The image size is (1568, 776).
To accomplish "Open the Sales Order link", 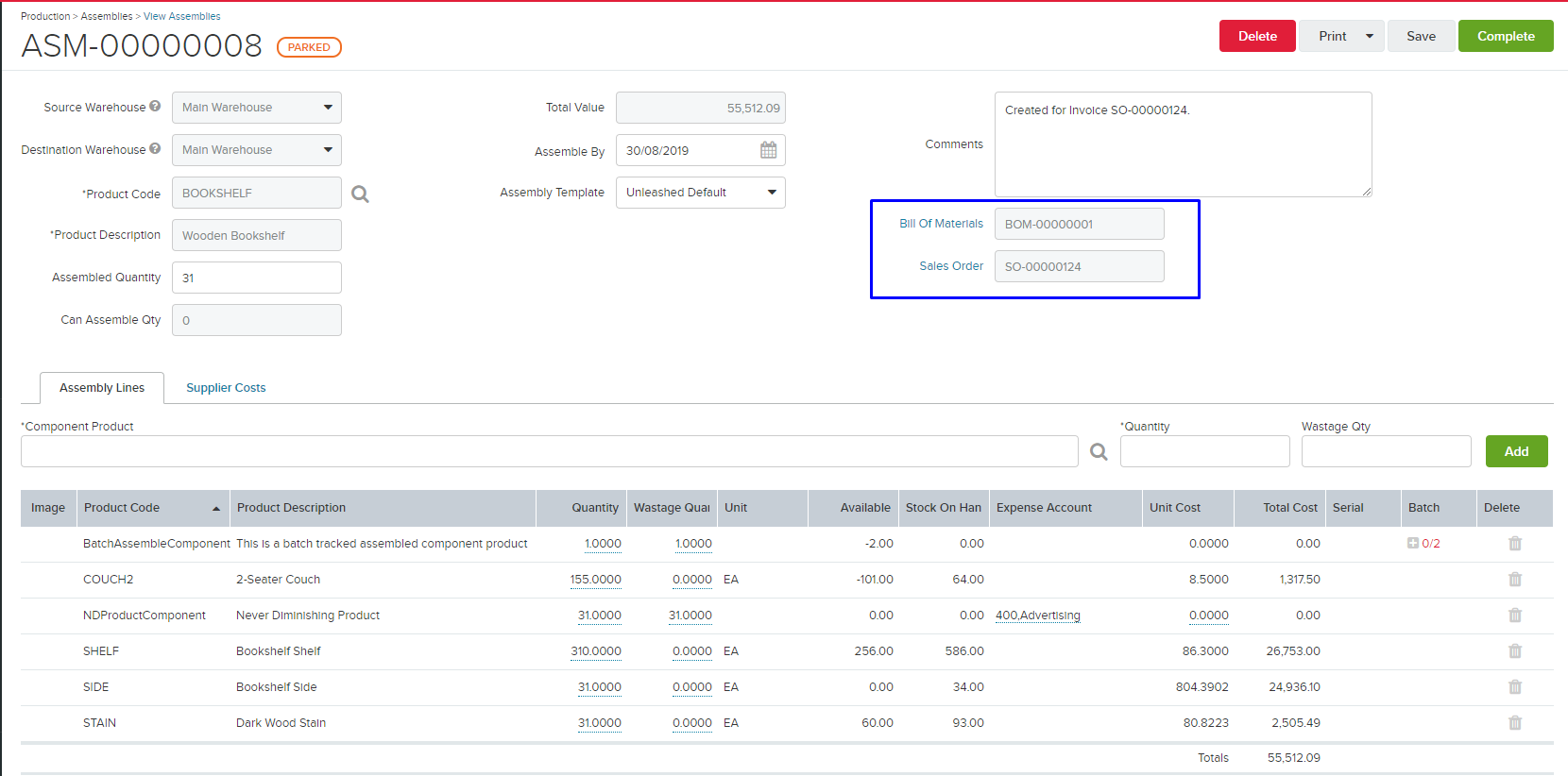I will 951,266.
